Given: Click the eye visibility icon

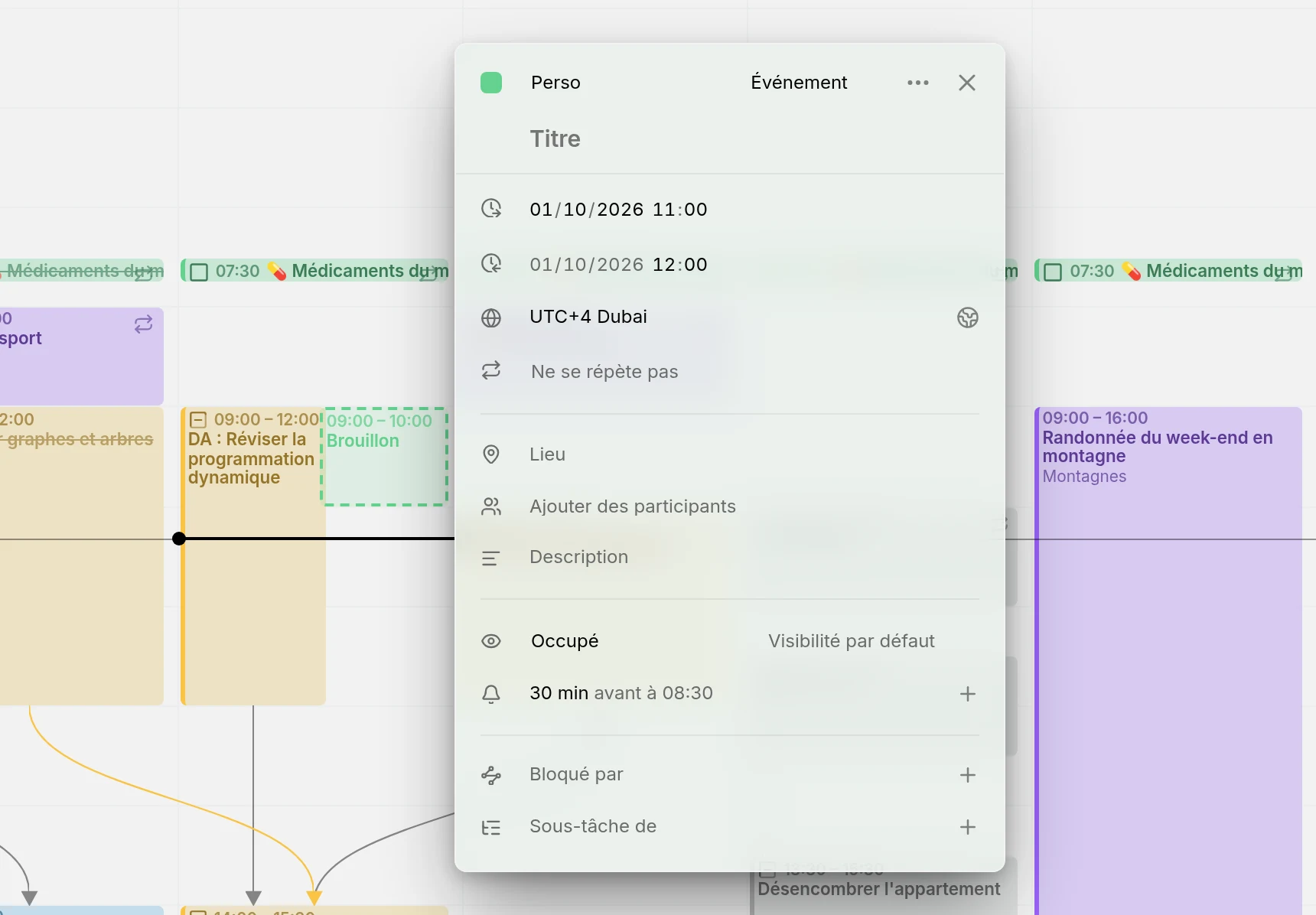Looking at the screenshot, I should 491,641.
